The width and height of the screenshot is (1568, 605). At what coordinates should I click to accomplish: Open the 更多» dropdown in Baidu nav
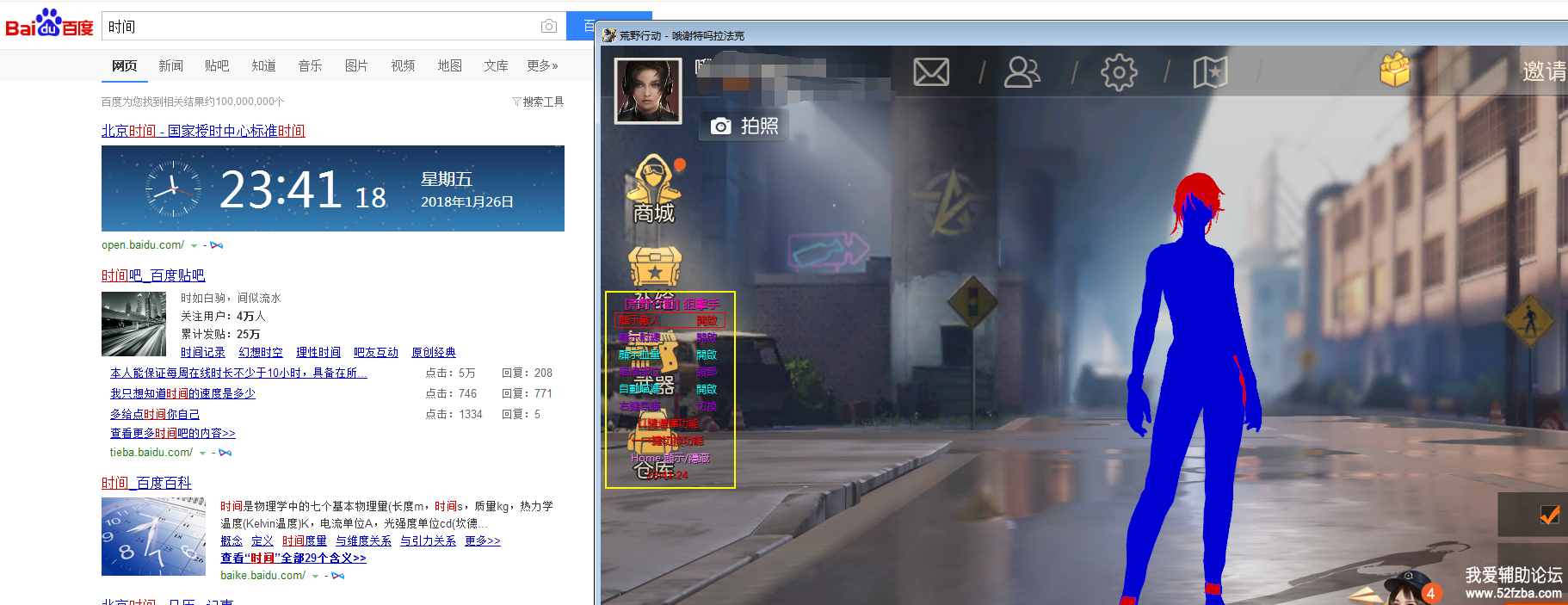542,65
